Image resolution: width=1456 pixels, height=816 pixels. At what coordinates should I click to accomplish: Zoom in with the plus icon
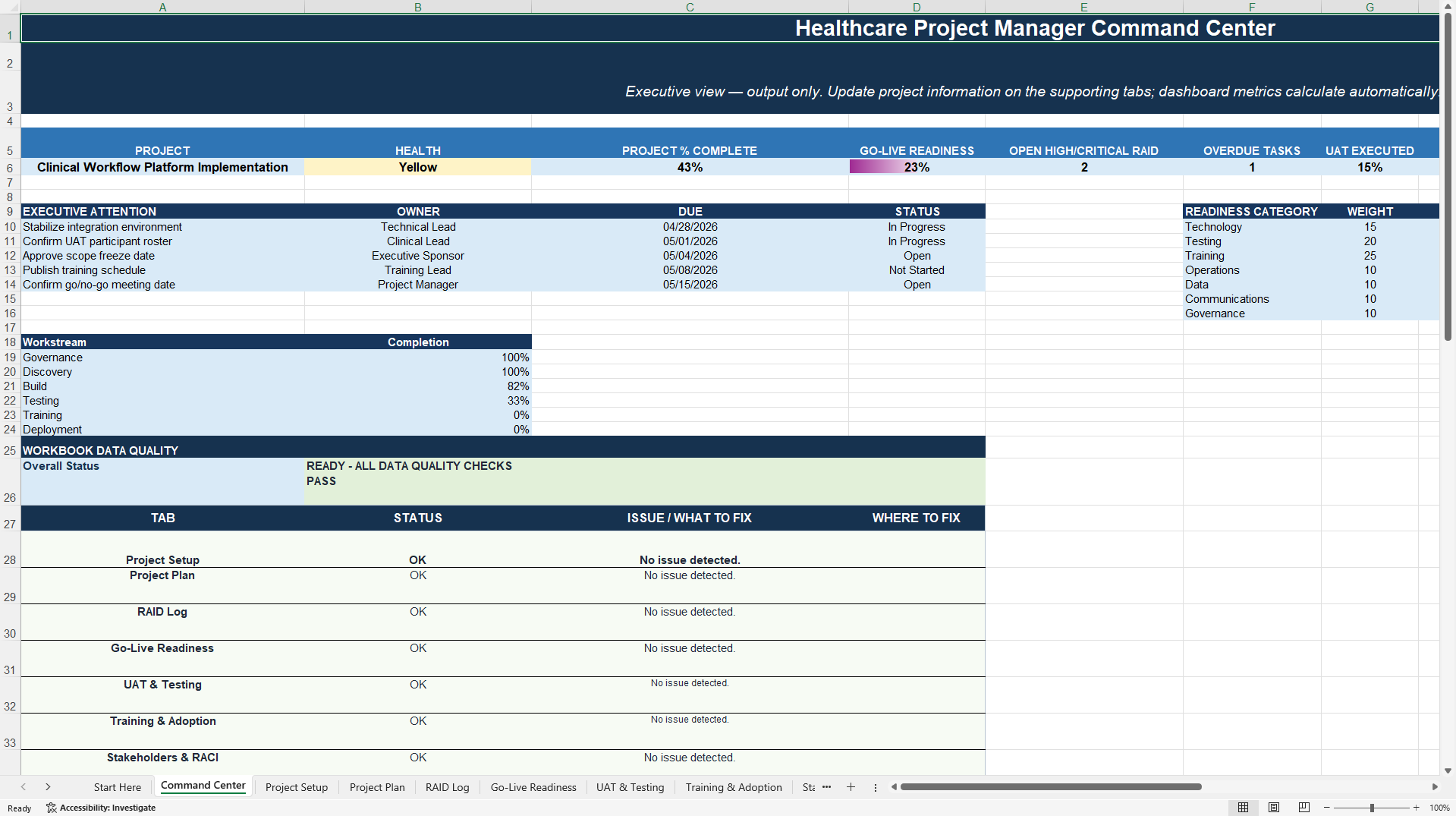(1416, 808)
